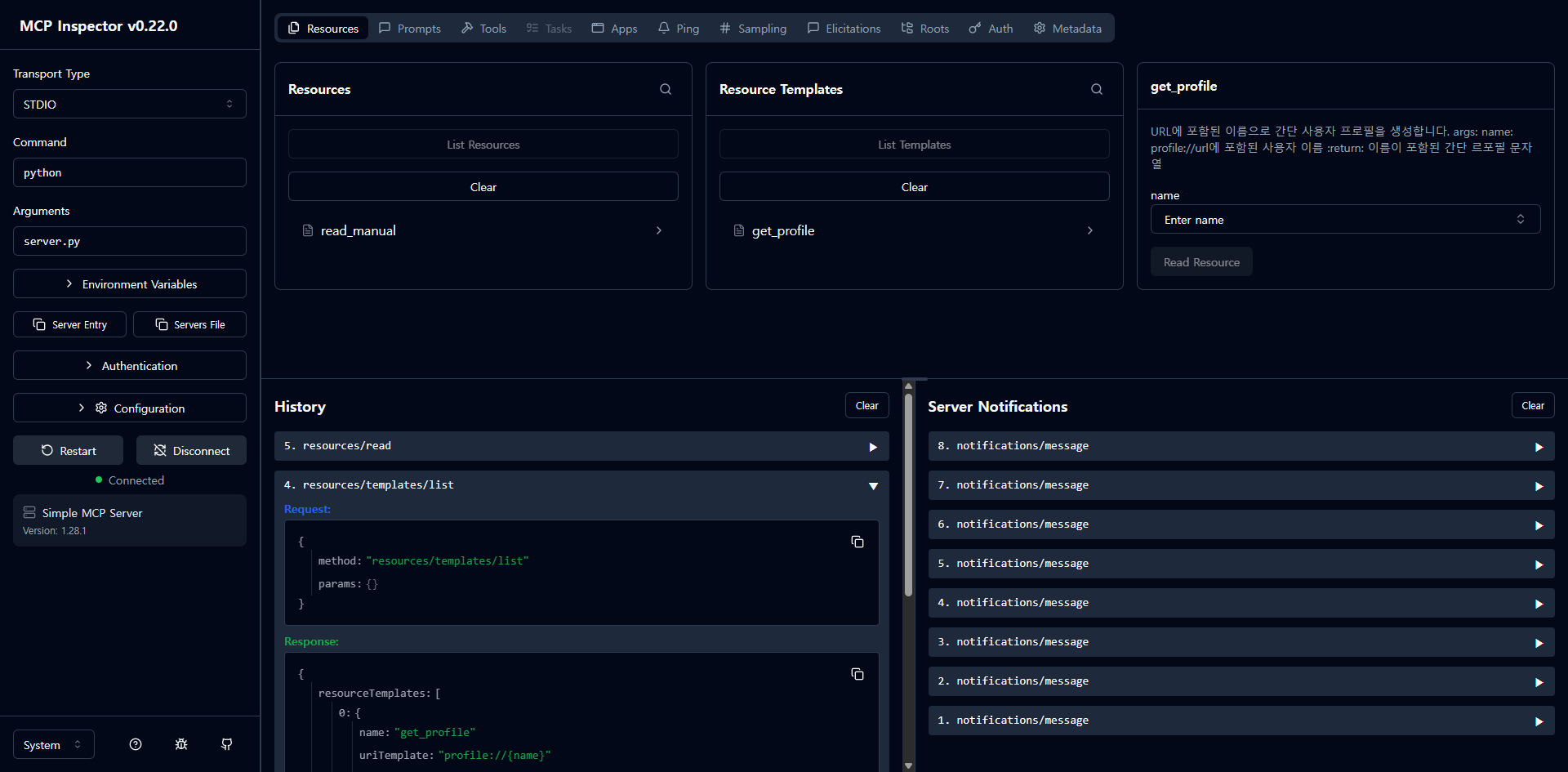The height and width of the screenshot is (772, 1568).
Task: Expand notification 4 notifications/message
Action: [1241, 603]
